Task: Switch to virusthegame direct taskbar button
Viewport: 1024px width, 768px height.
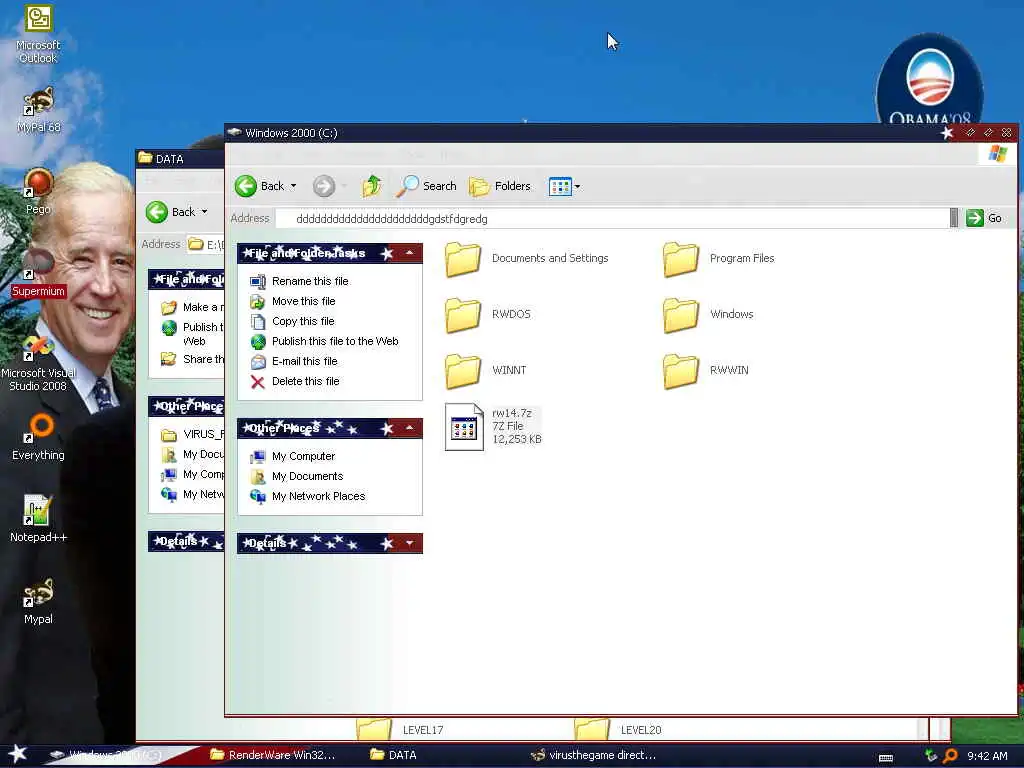Action: [x=593, y=755]
